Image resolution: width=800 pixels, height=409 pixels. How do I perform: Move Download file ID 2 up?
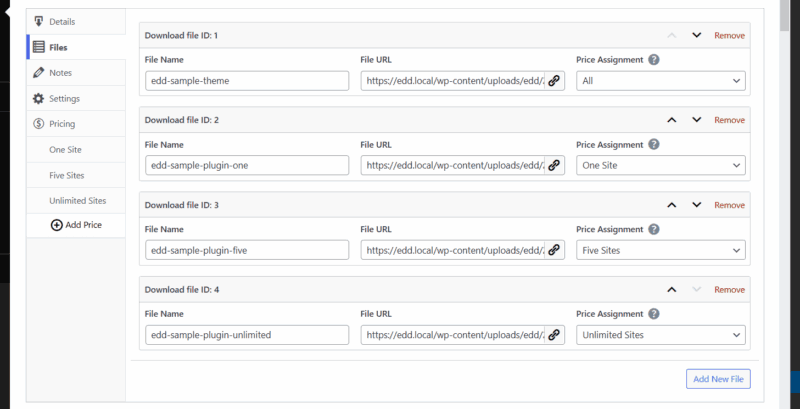[x=672, y=120]
